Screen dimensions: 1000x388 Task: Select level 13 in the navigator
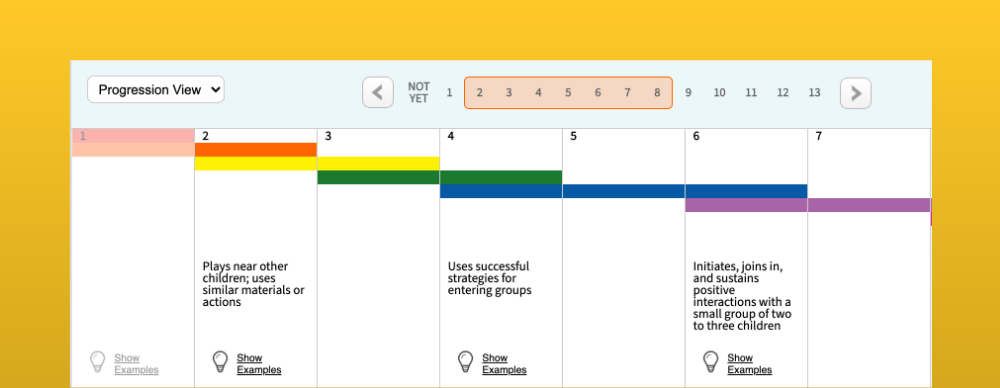click(814, 93)
